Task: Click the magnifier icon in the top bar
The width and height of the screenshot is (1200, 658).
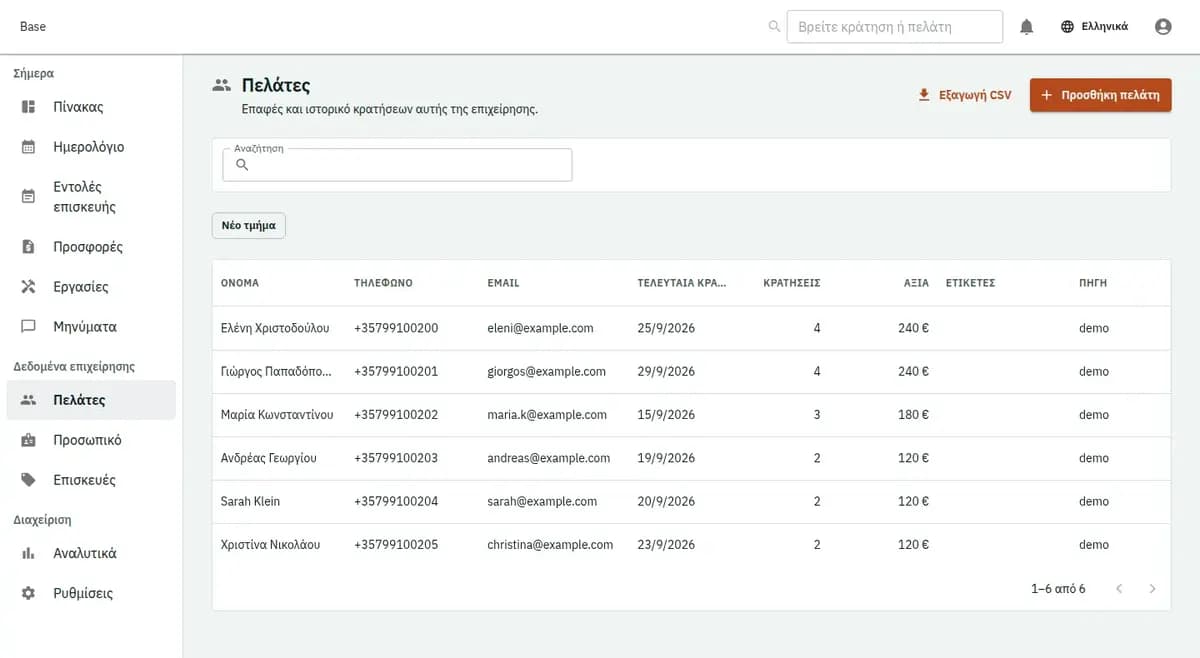Action: [774, 27]
